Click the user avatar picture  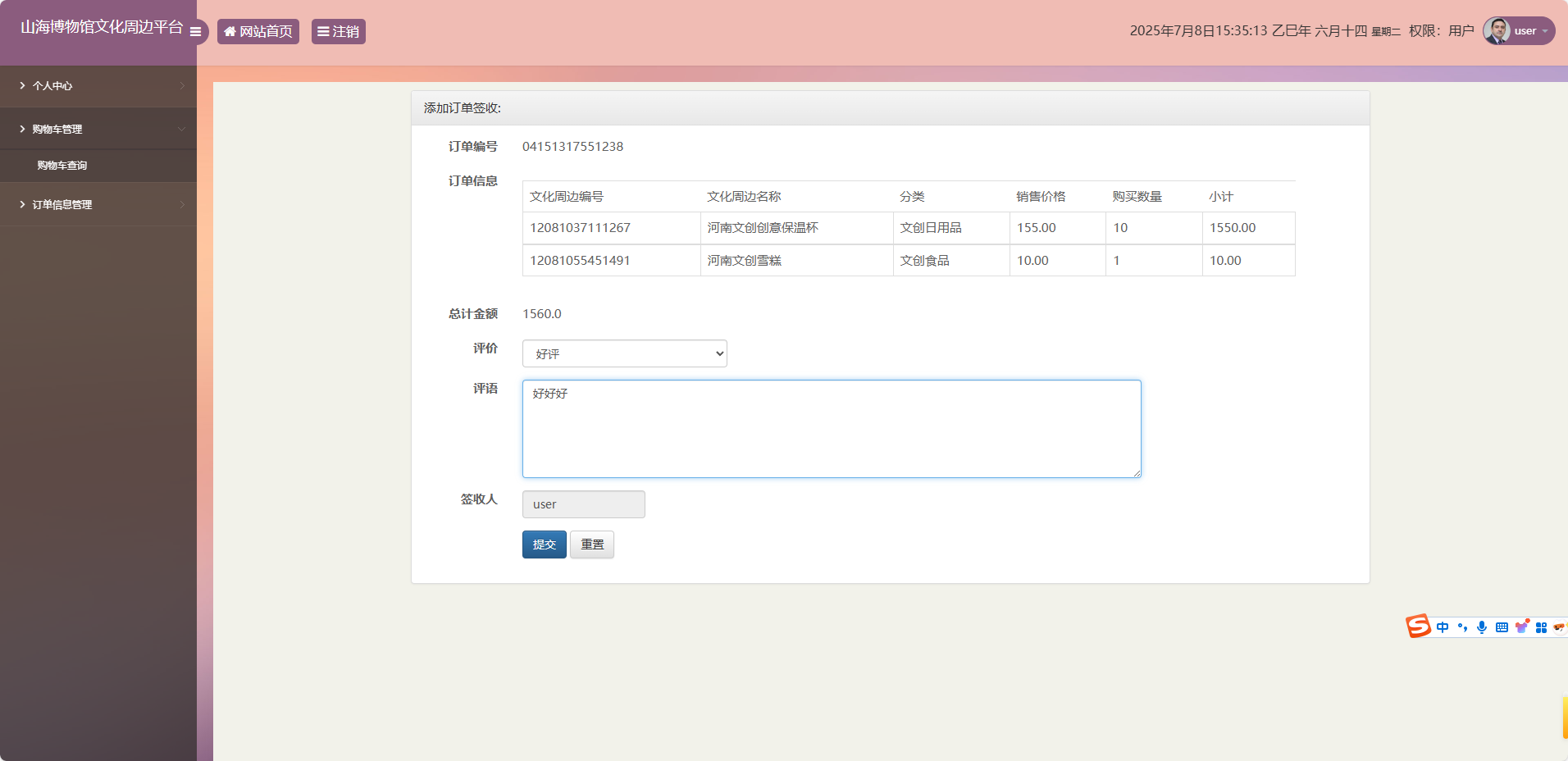point(1497,31)
